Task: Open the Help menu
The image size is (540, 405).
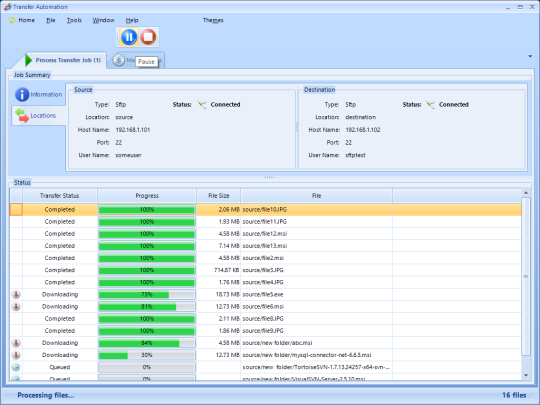Action: click(x=132, y=20)
